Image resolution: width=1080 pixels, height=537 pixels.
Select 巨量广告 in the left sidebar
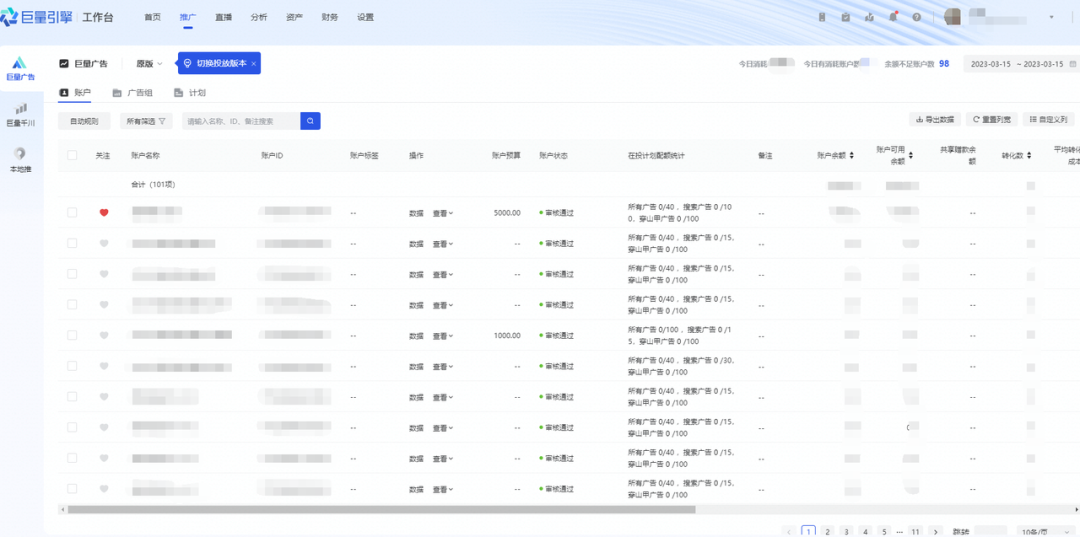coord(21,69)
